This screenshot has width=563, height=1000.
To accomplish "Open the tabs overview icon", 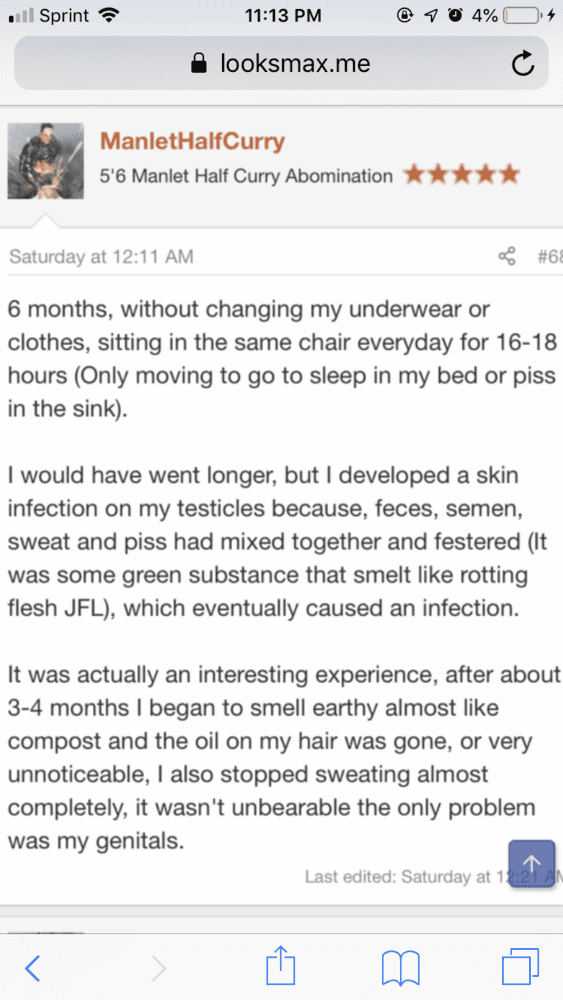I will [x=520, y=967].
